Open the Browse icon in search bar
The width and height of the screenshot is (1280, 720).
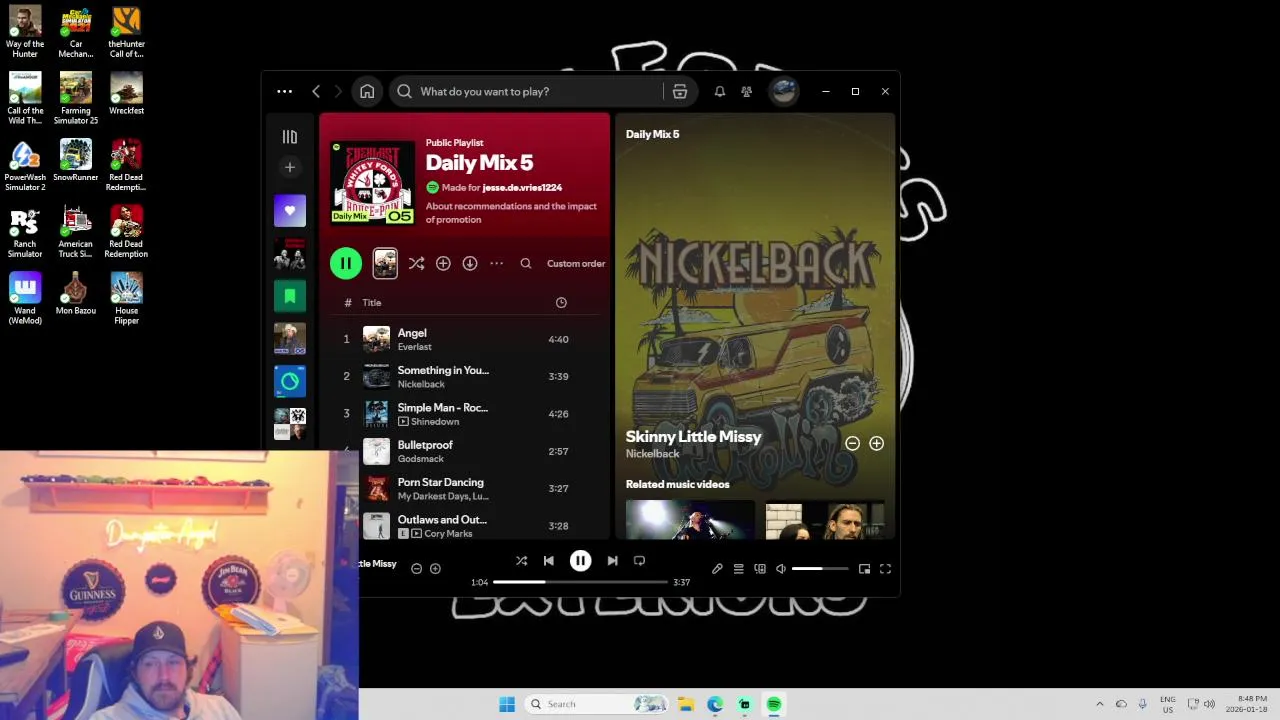(x=680, y=91)
